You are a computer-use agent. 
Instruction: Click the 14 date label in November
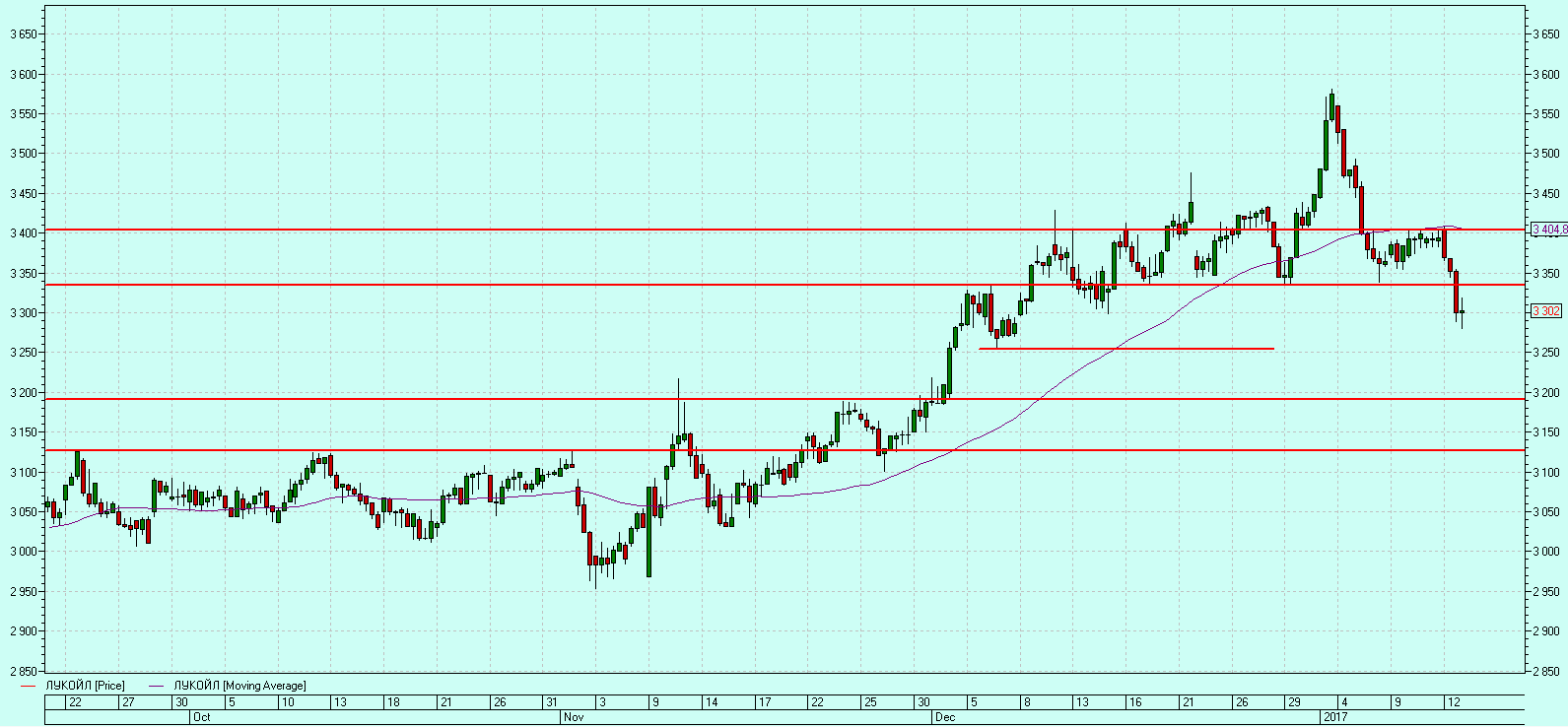(712, 702)
